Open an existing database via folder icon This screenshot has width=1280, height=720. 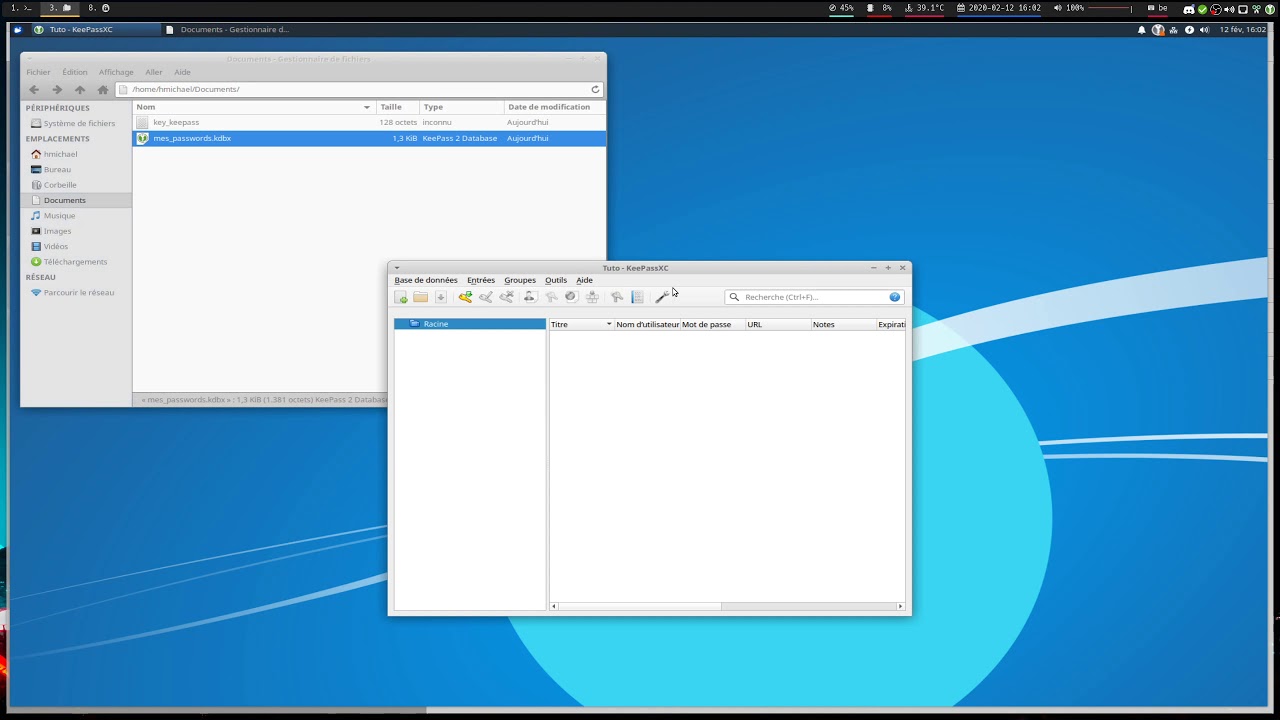[x=421, y=297]
